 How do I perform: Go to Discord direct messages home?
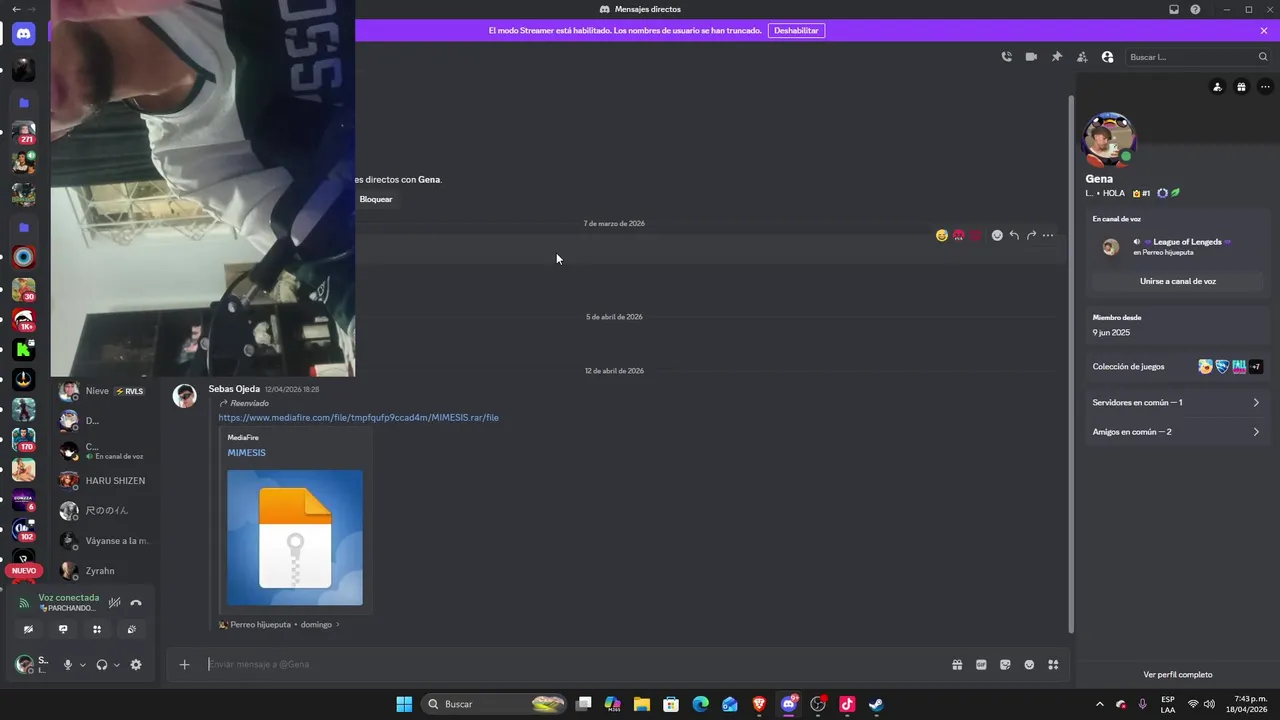tap(24, 33)
